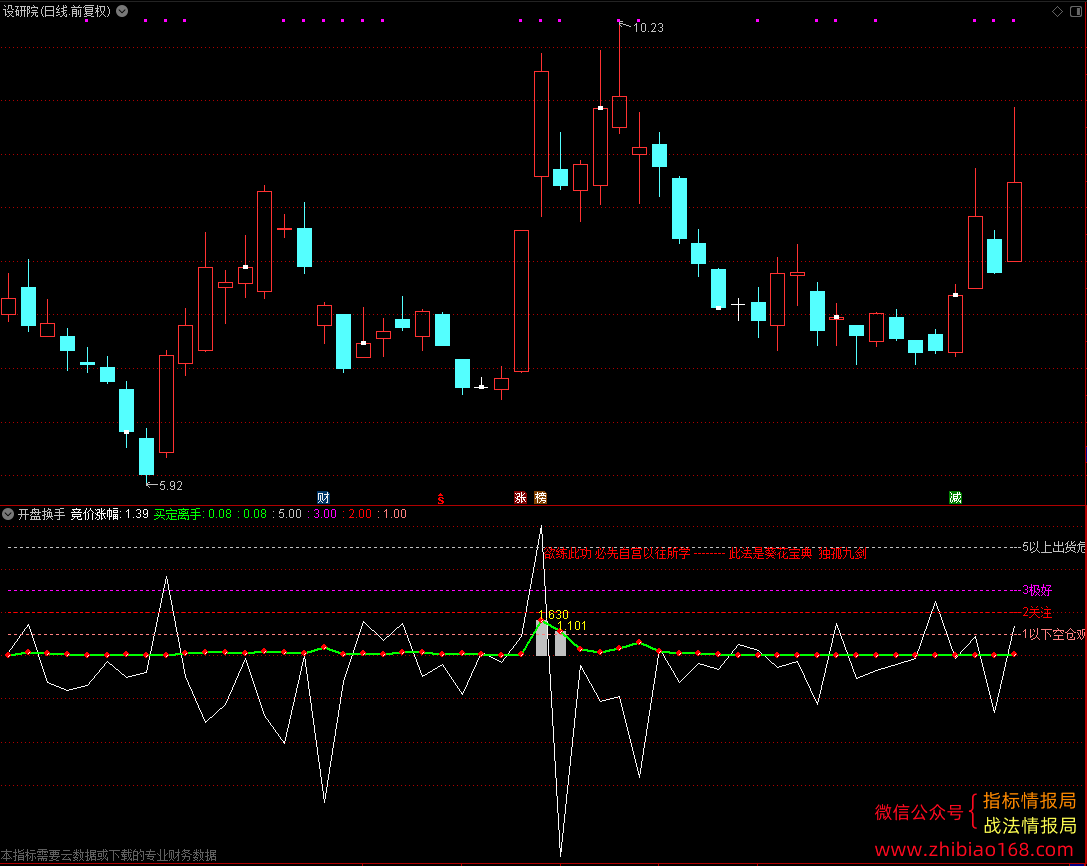Click the diamond icon at top right
1087x866 pixels.
pos(1057,11)
